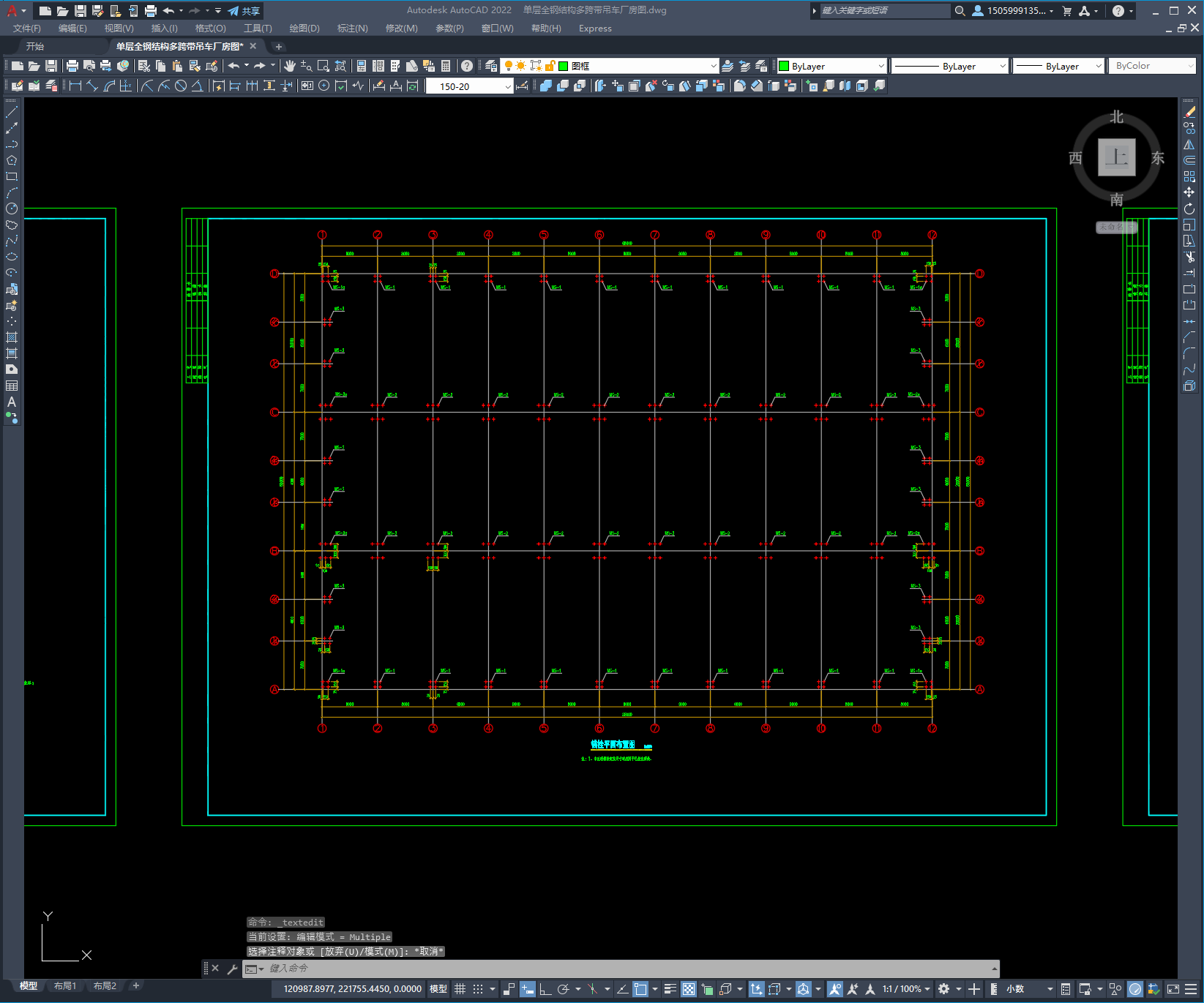The image size is (1204, 1003).
Task: Select the Line draw tool
Action: (12, 112)
